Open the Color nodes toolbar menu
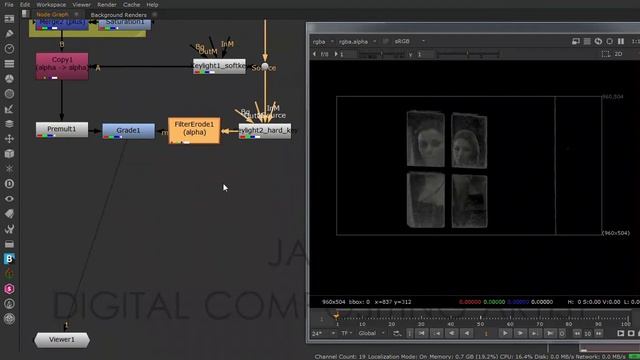The image size is (640, 360). click(x=9, y=79)
